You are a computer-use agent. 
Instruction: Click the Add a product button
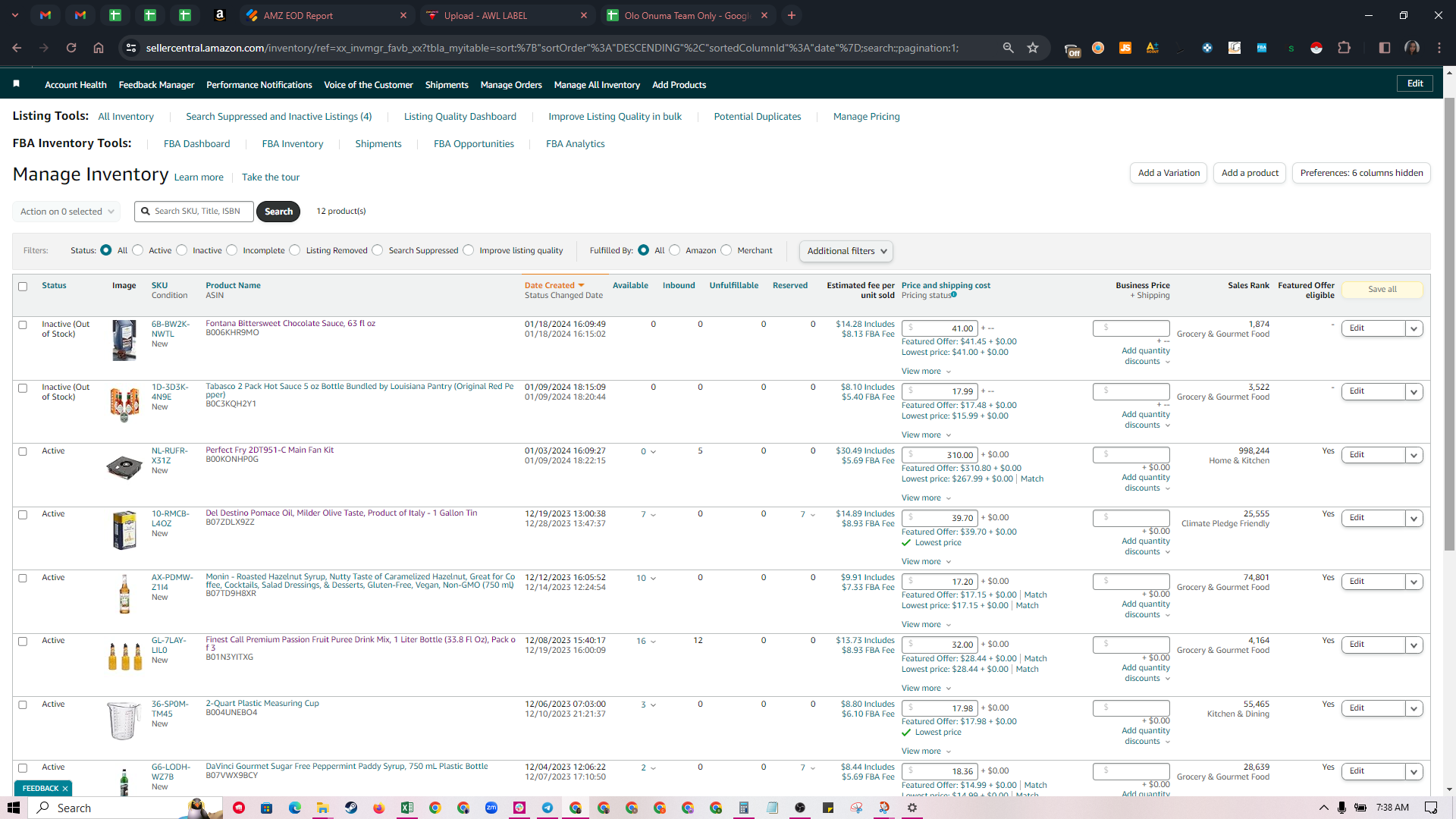pyautogui.click(x=1250, y=173)
